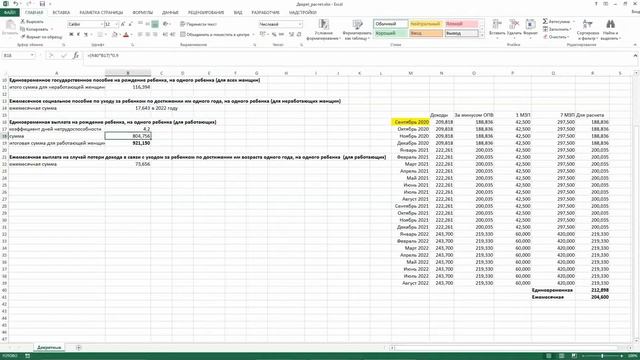The height and width of the screenshot is (360, 640).
Task: Apply Хороший cell style
Action: (x=391, y=33)
